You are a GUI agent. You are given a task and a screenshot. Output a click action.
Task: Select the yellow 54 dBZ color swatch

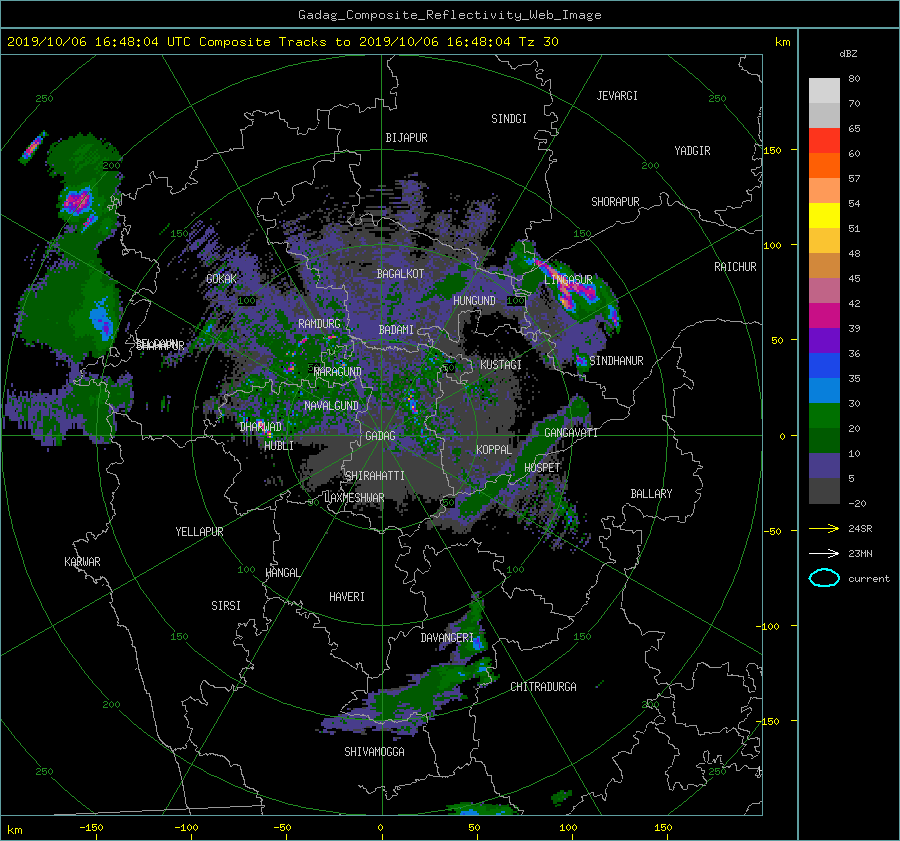[x=824, y=215]
